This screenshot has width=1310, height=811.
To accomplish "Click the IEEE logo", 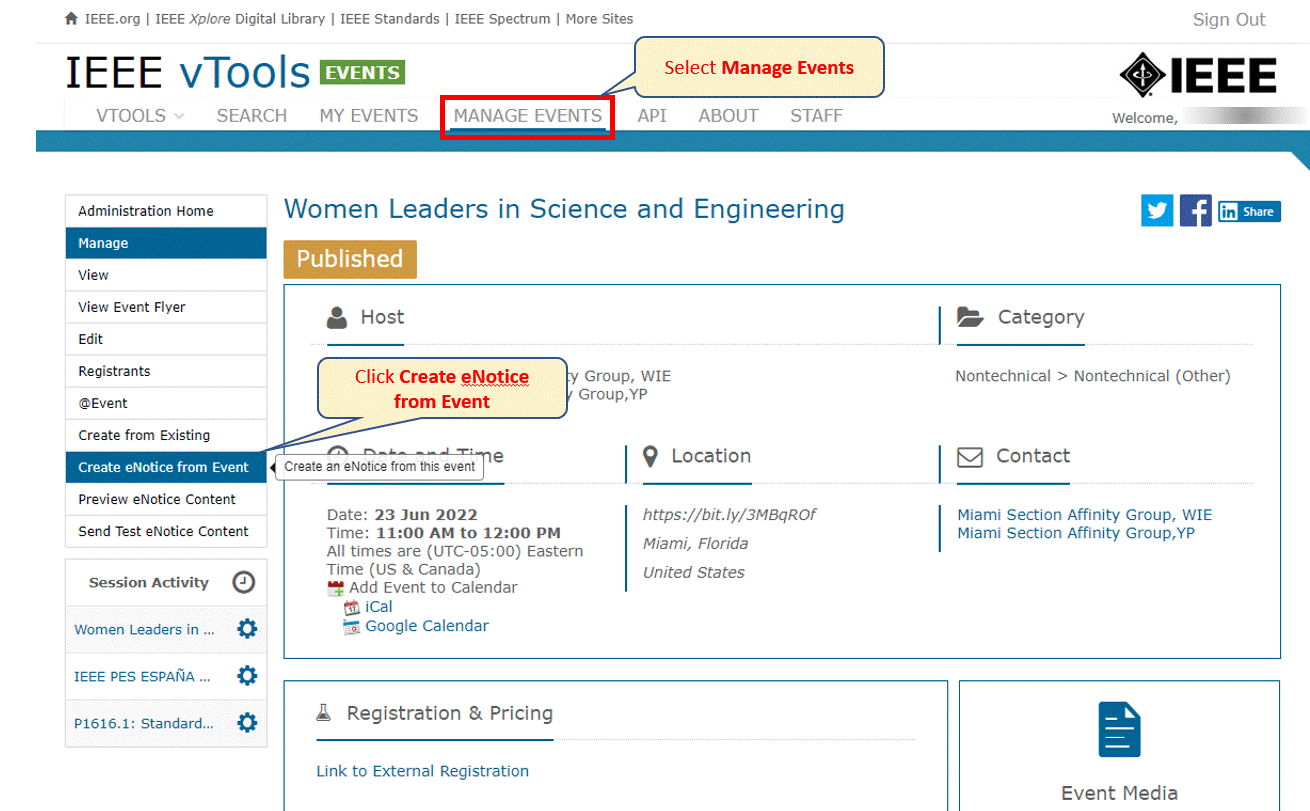I will 1198,75.
